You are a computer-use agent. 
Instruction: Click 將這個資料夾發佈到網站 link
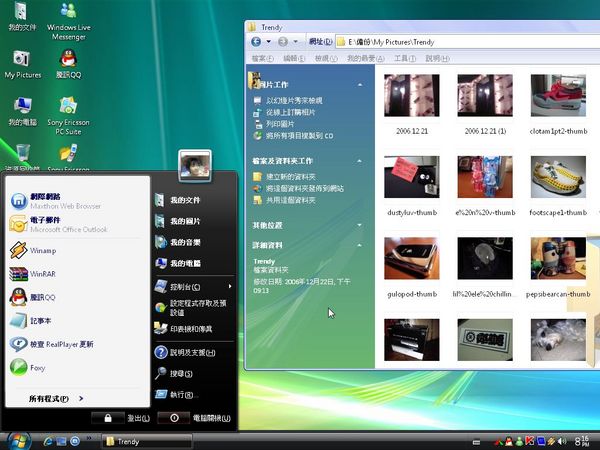[305, 189]
